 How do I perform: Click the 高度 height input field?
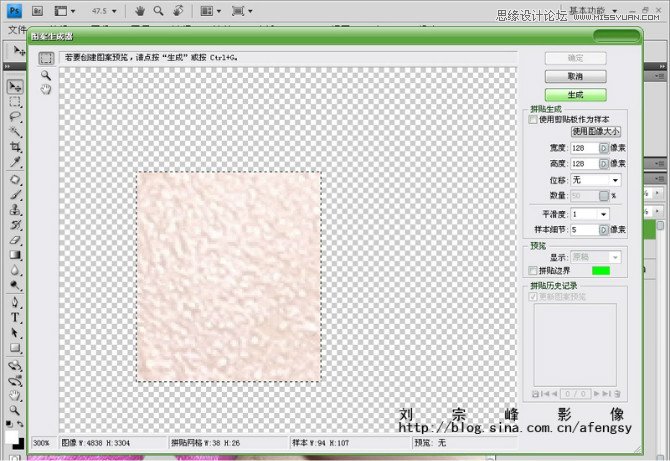[585, 164]
